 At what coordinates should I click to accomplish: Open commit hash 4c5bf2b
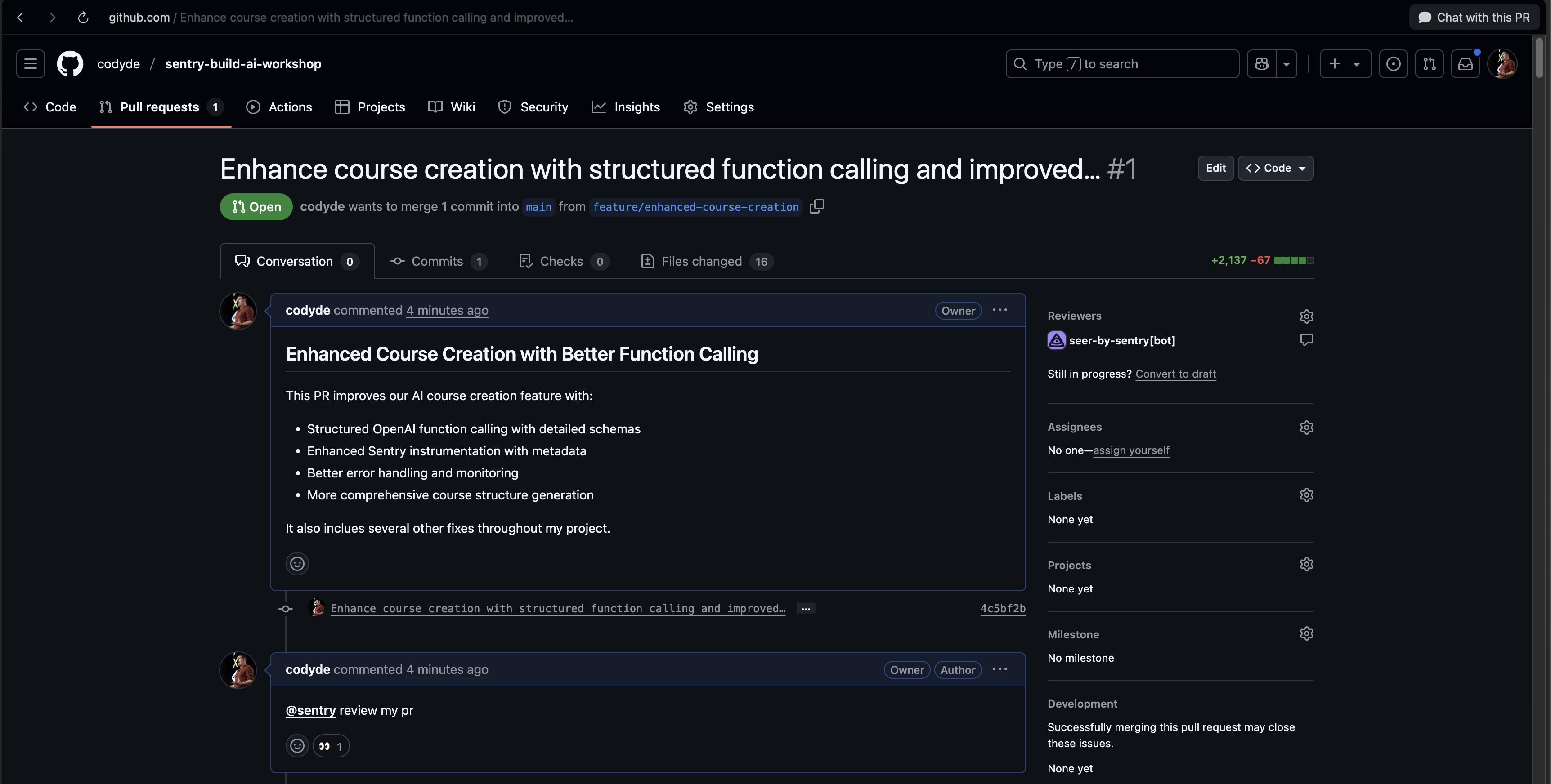1003,608
